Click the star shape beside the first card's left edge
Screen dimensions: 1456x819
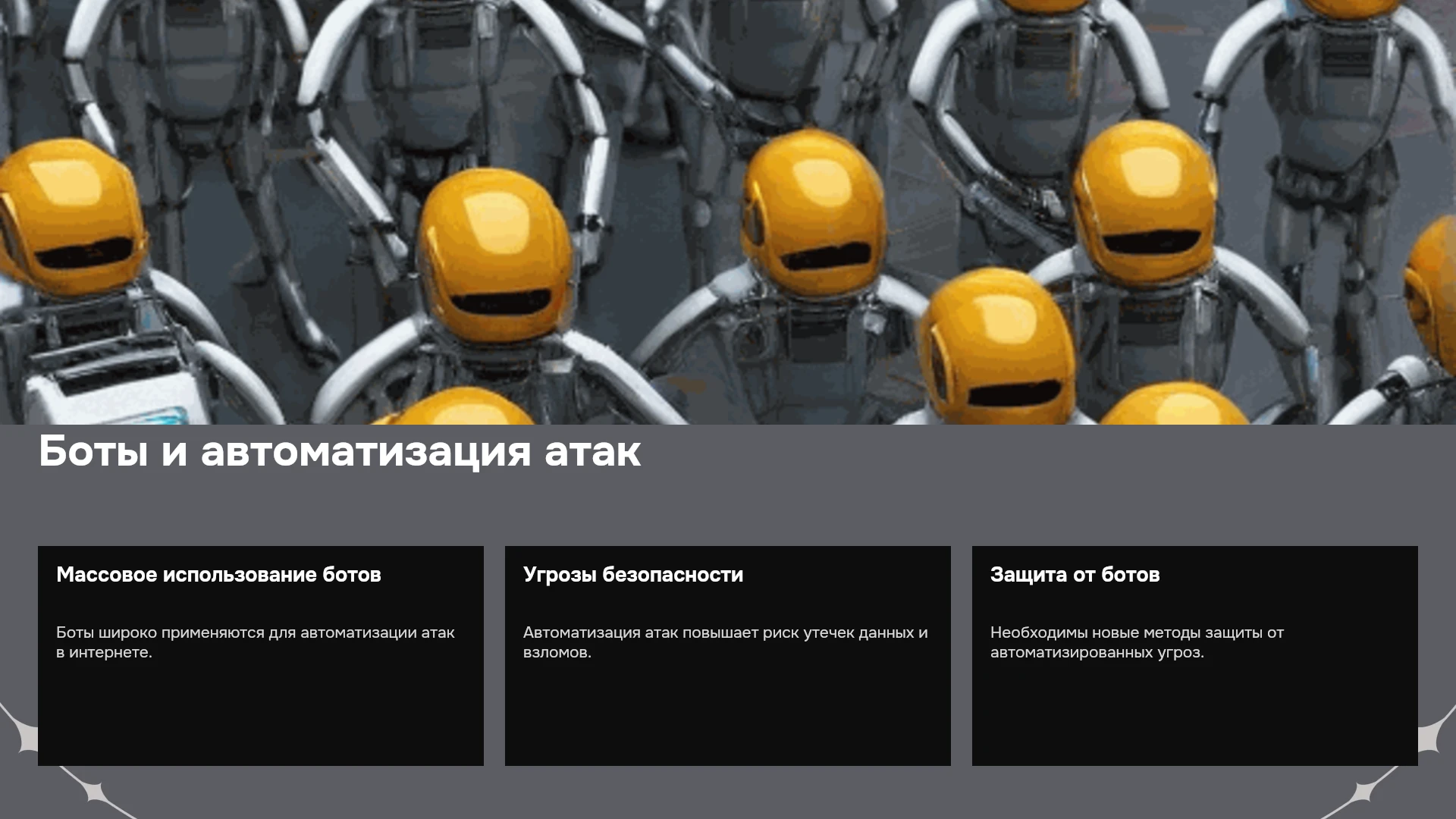pyautogui.click(x=23, y=733)
